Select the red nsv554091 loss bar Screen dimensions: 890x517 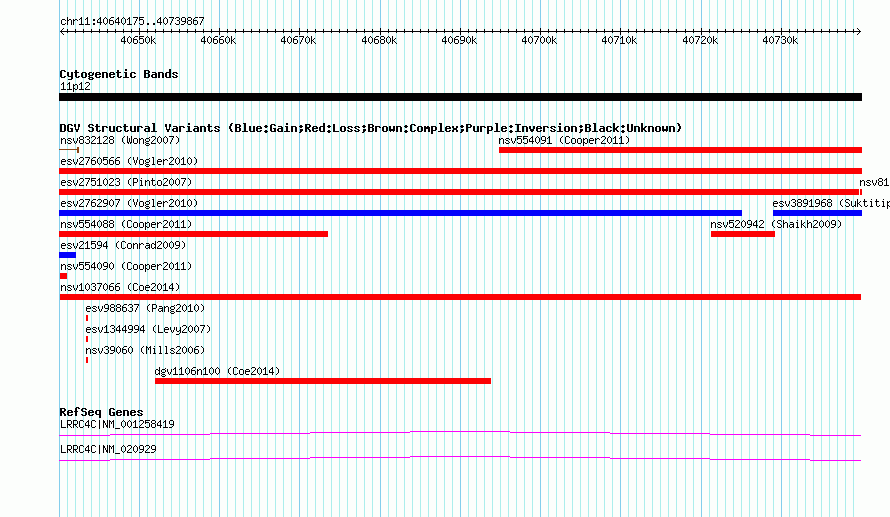681,150
